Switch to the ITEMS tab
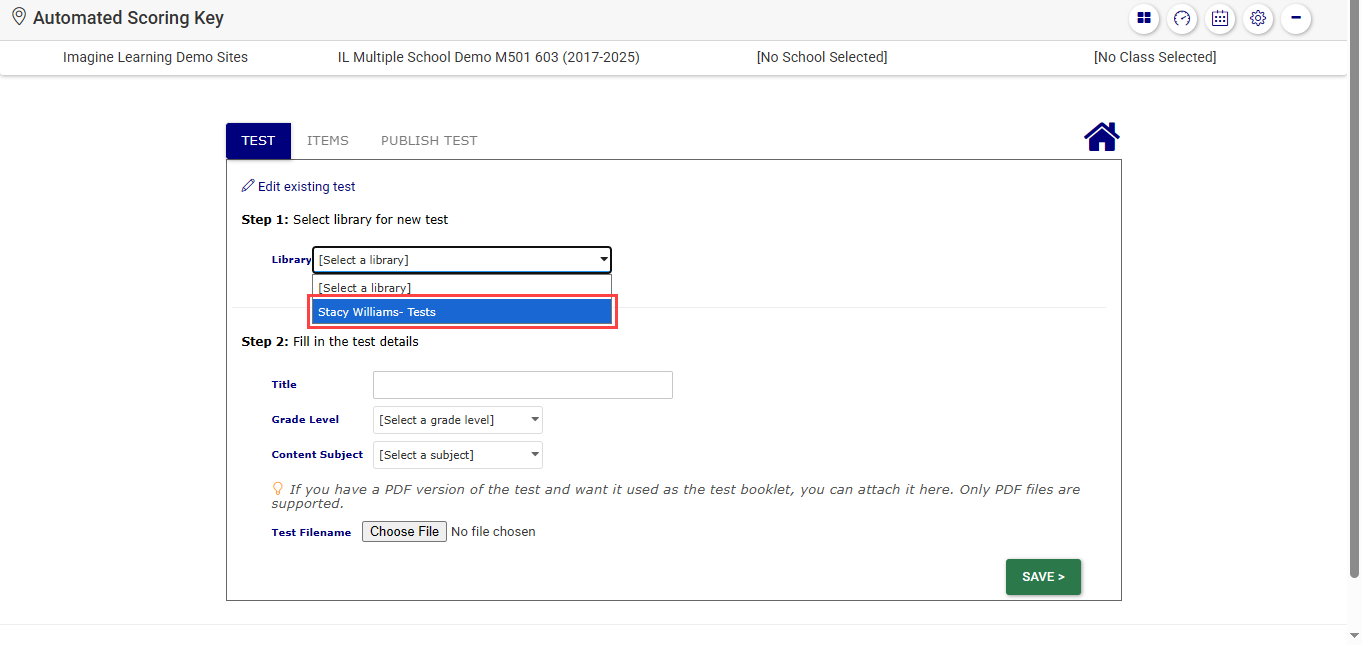This screenshot has height=645, width=1362. coord(328,140)
